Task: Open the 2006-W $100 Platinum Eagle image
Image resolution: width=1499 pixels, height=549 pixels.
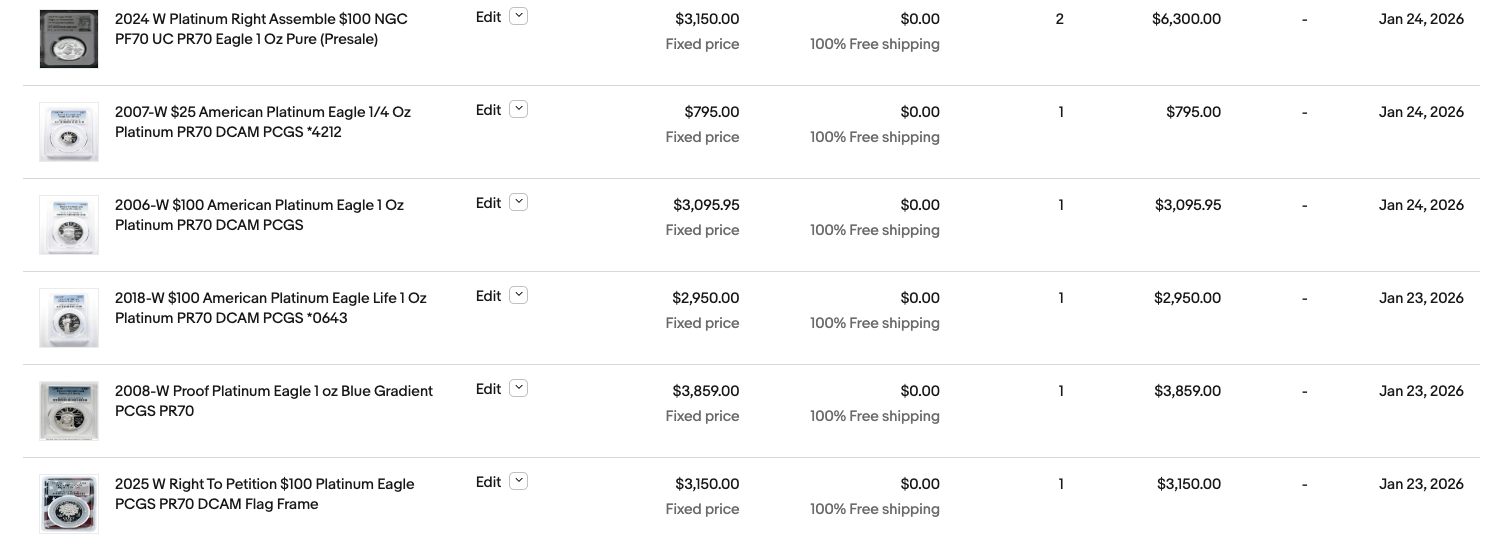Action: (69, 225)
